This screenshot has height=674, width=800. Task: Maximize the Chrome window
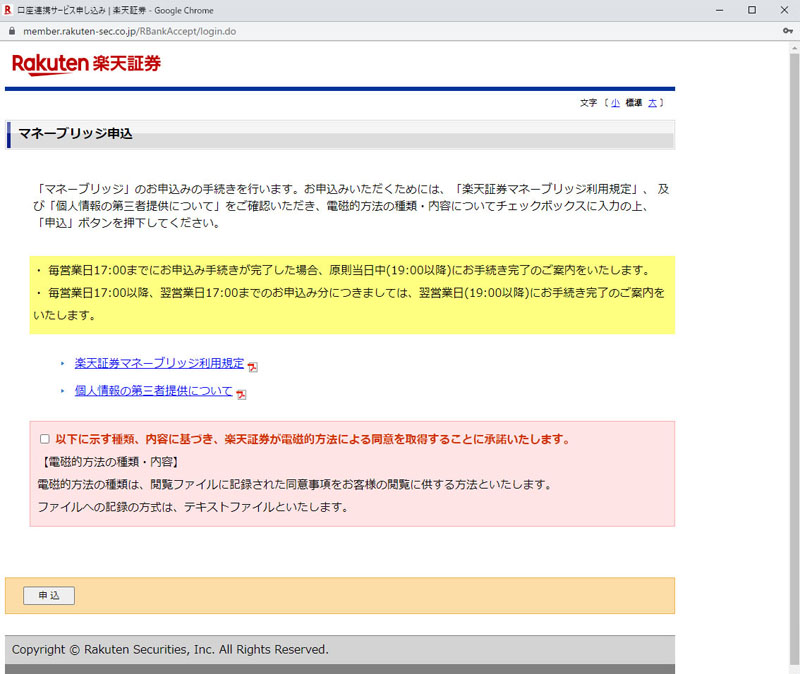click(751, 9)
